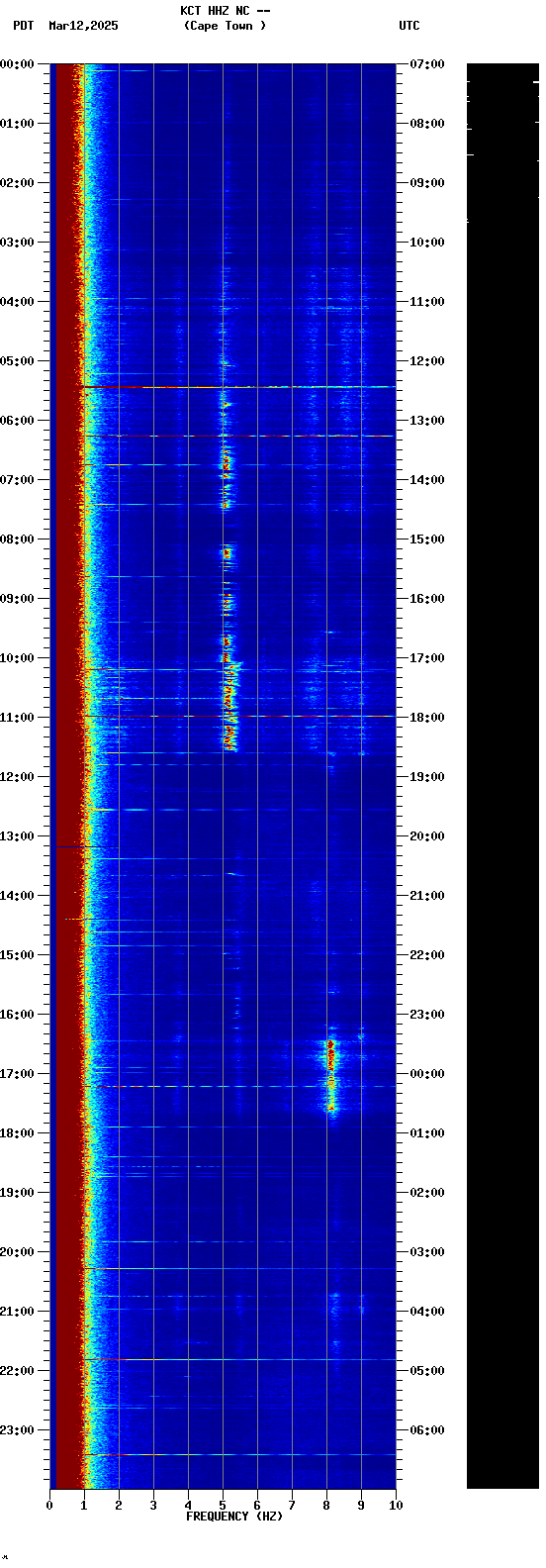This screenshot has height=1568, width=546.
Task: Click the UTC time label '06:00'
Action: click(427, 1430)
